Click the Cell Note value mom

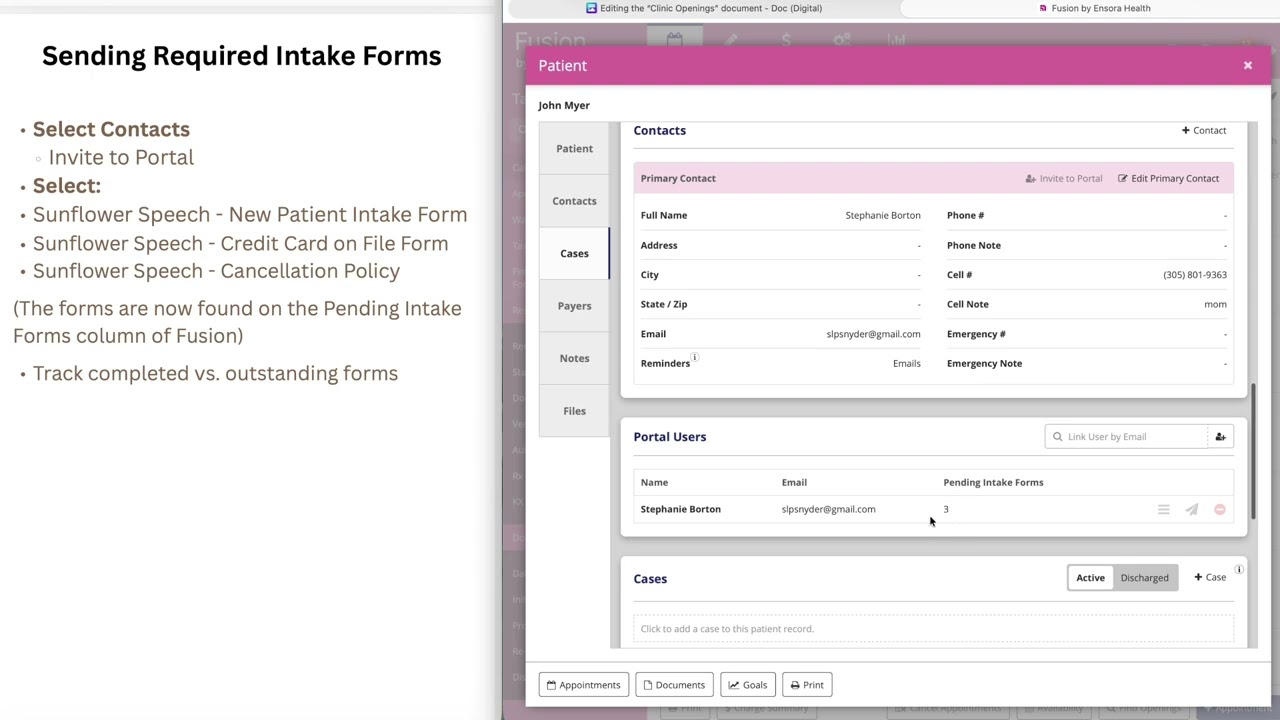(x=1215, y=304)
